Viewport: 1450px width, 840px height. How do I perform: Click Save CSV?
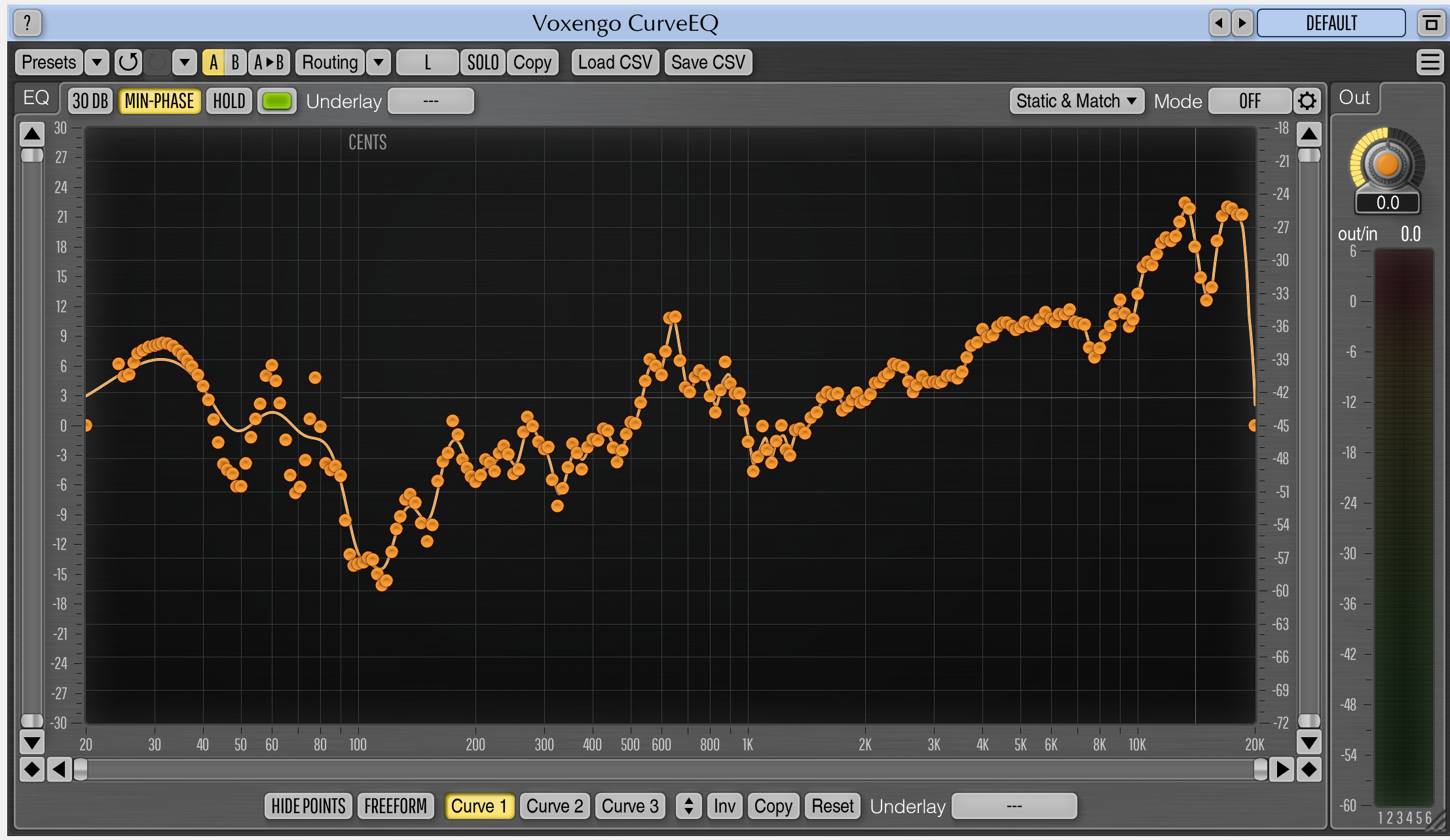coord(708,62)
